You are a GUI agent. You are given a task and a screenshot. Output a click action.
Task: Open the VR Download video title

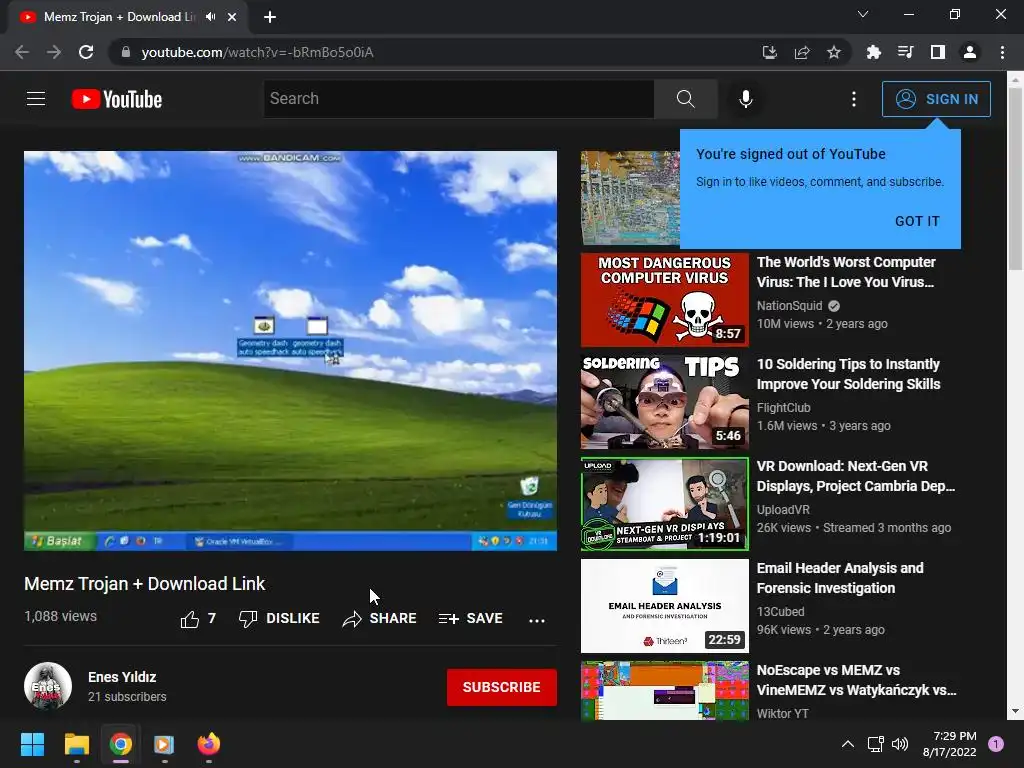(856, 476)
